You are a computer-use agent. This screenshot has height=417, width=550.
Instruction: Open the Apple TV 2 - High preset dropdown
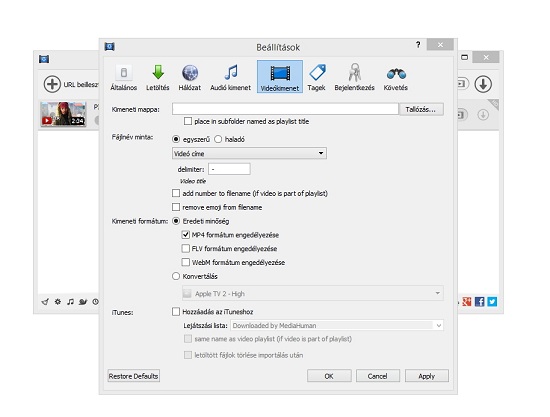click(x=313, y=293)
